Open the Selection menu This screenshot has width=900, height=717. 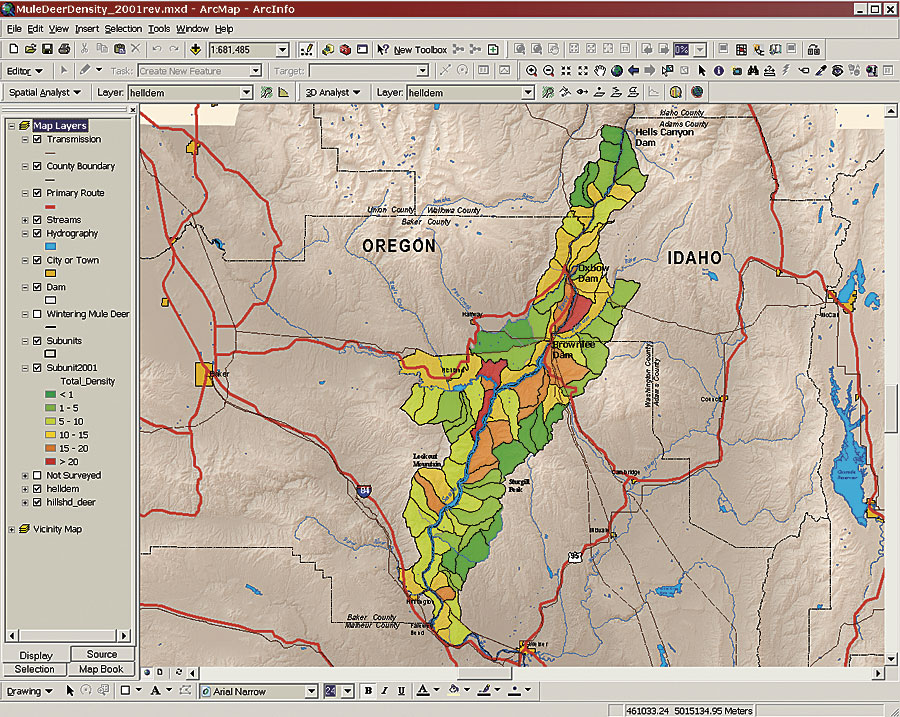pos(123,29)
